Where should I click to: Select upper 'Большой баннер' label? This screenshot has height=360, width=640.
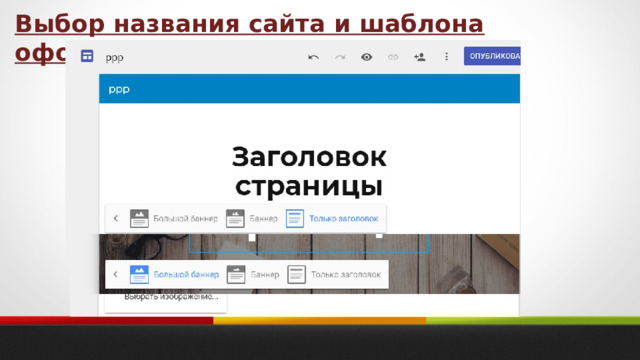pyautogui.click(x=186, y=219)
